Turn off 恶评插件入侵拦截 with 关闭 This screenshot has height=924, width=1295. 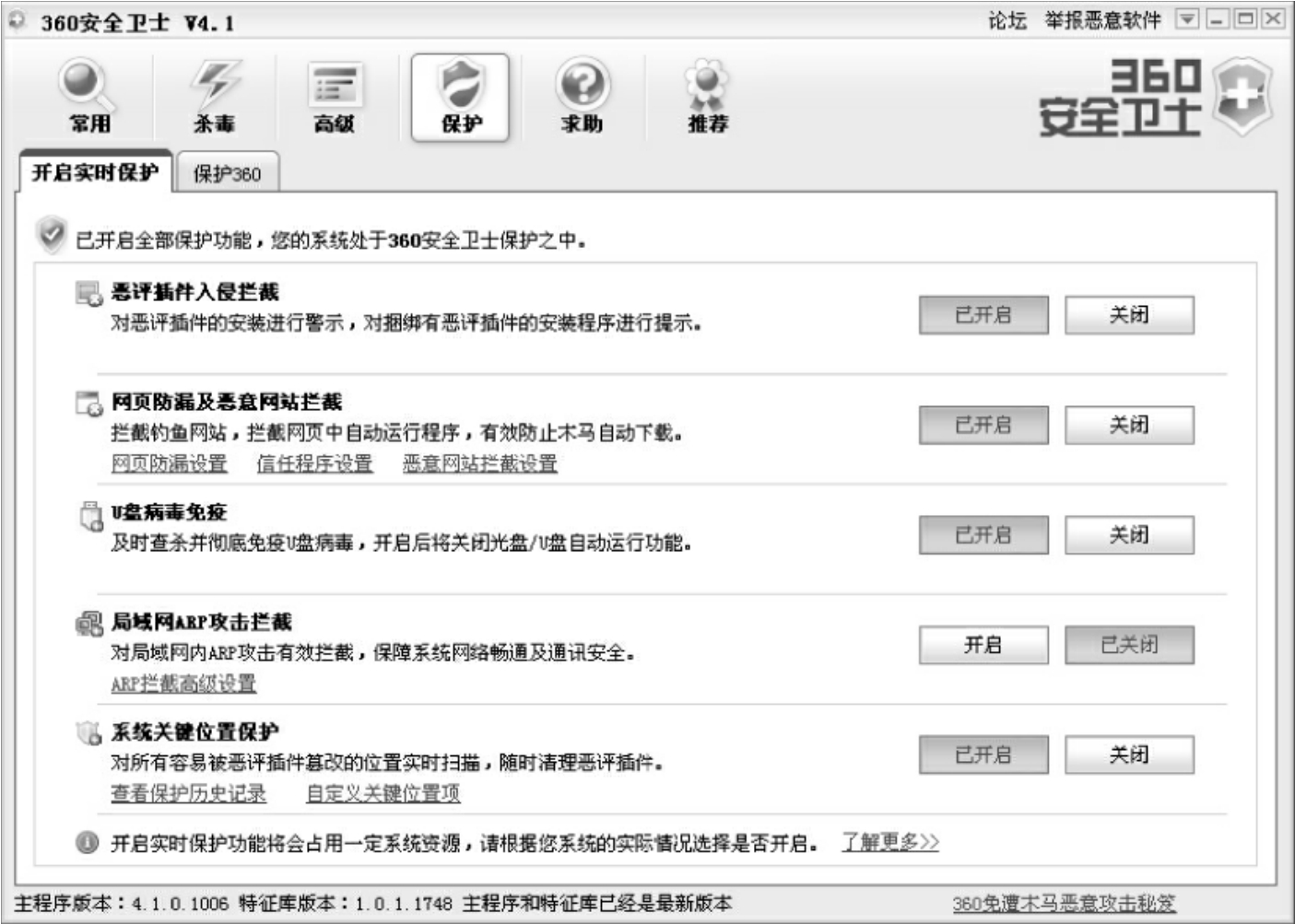click(x=1129, y=315)
